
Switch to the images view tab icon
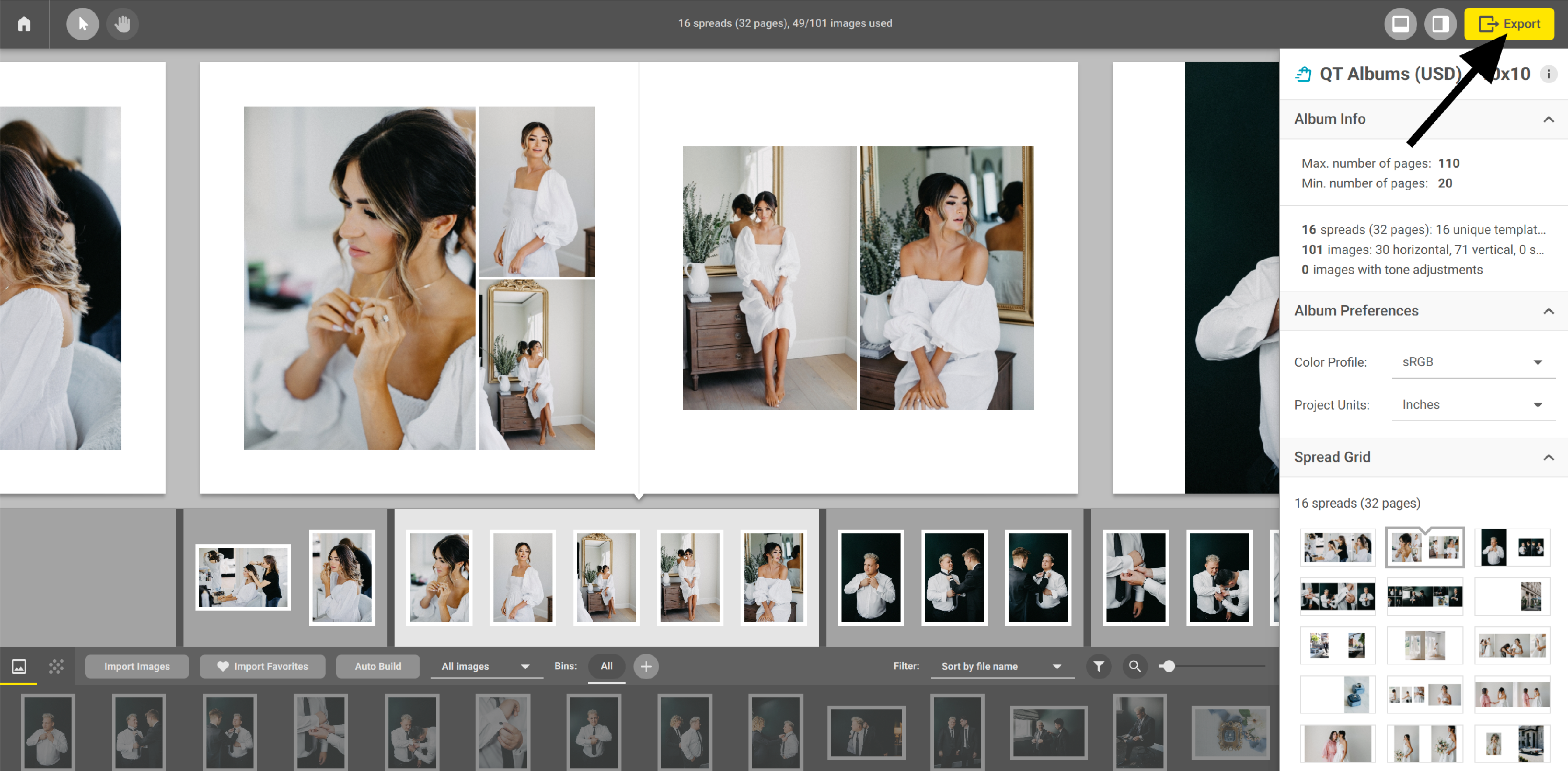[x=19, y=667]
